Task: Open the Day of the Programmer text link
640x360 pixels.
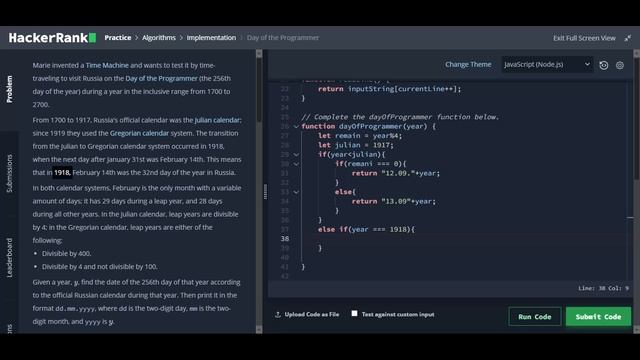Action: pyautogui.click(x=161, y=78)
